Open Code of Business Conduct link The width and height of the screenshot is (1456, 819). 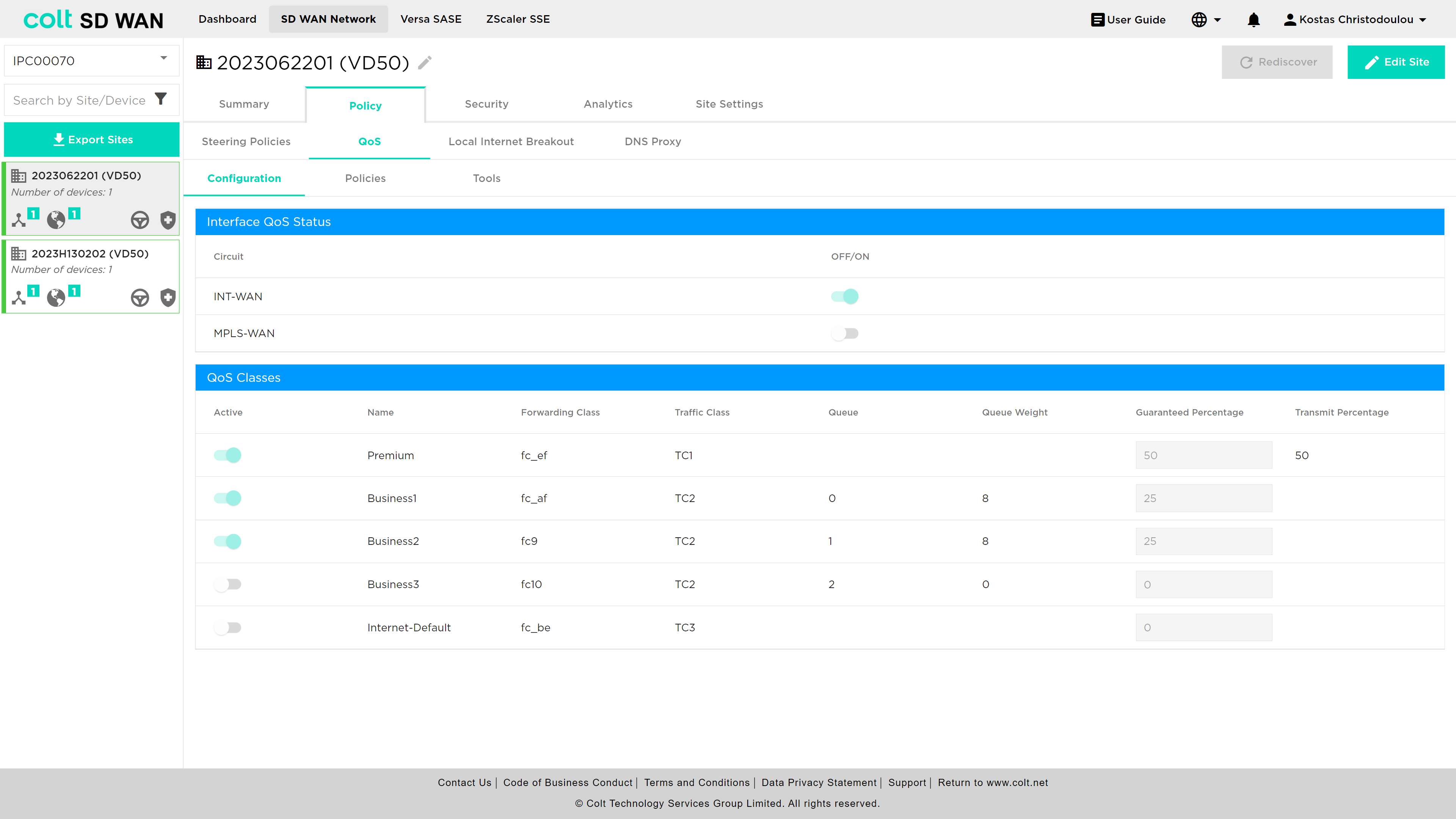[x=568, y=783]
